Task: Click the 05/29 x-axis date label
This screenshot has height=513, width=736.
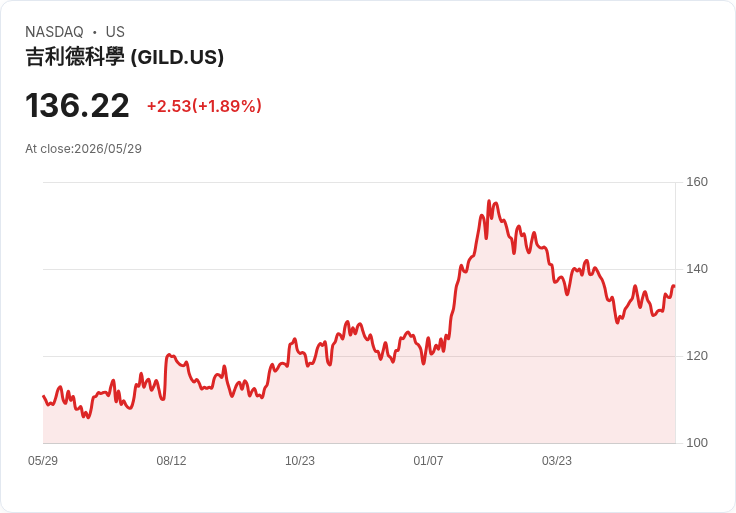Action: 43,461
